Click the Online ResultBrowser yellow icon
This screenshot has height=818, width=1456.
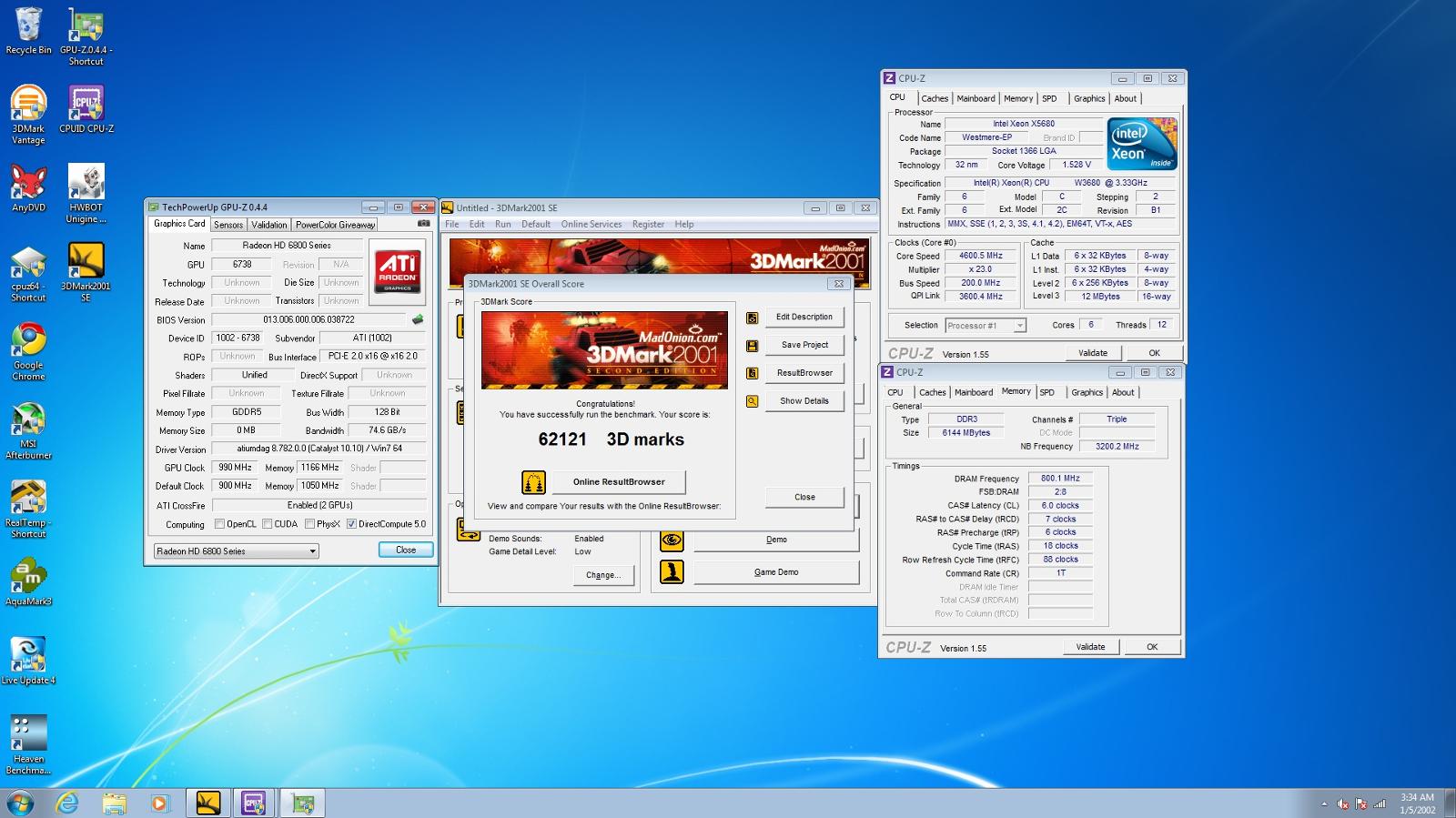tap(533, 481)
